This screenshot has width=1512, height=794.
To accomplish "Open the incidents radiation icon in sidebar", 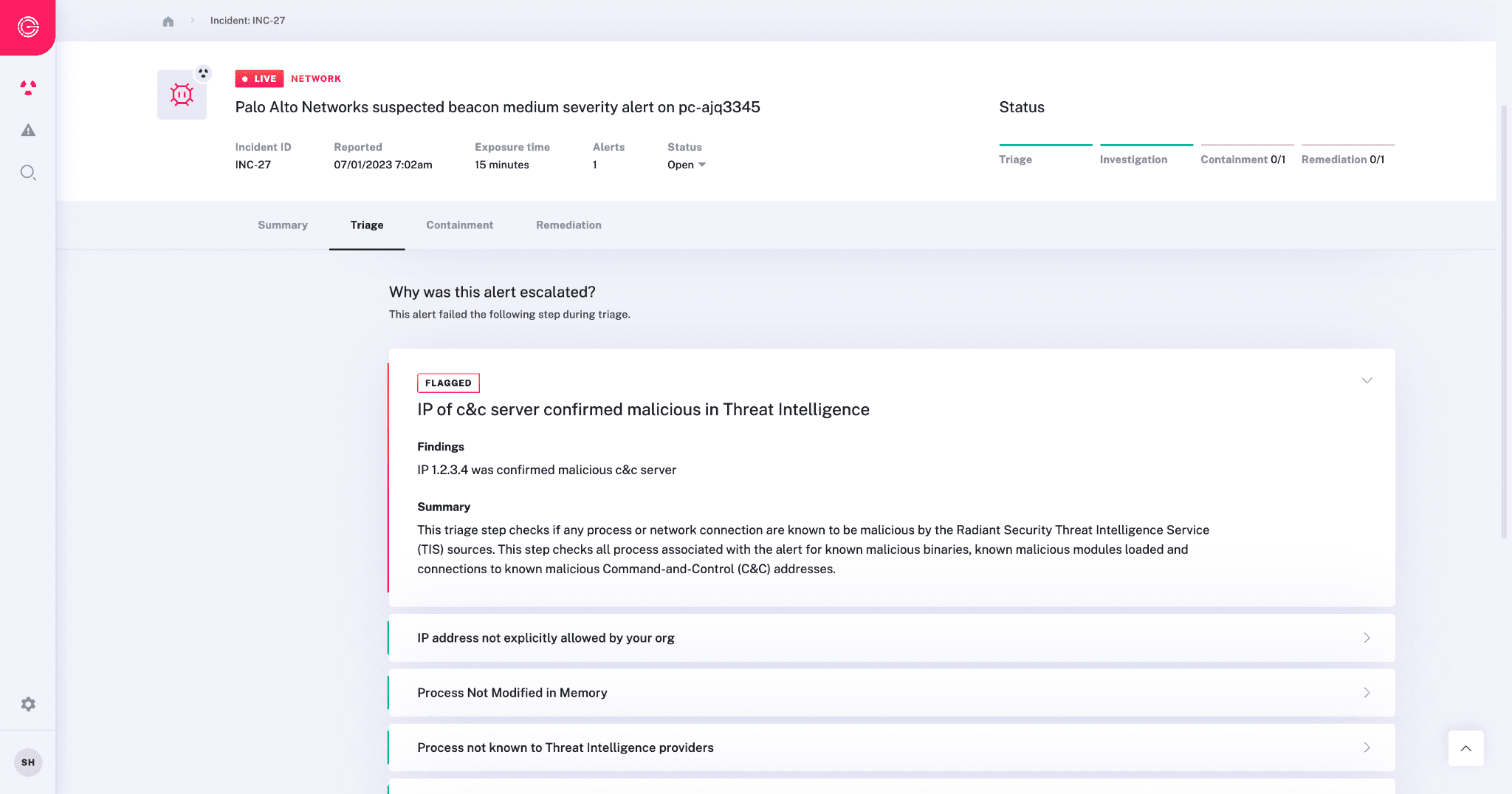I will click(x=28, y=88).
